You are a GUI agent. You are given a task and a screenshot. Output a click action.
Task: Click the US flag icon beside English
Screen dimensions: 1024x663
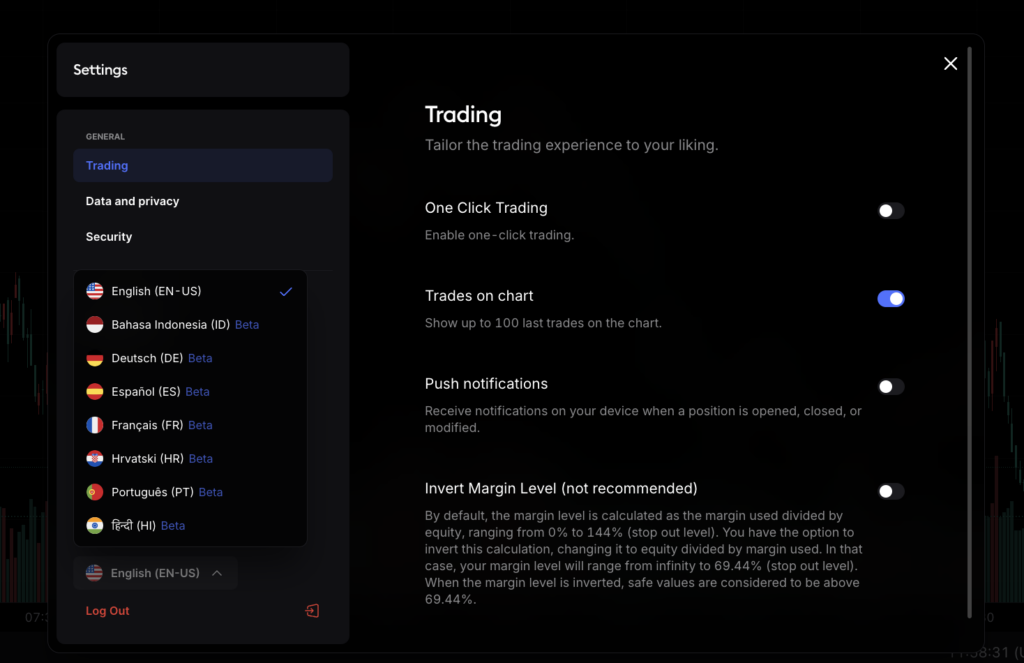(94, 291)
